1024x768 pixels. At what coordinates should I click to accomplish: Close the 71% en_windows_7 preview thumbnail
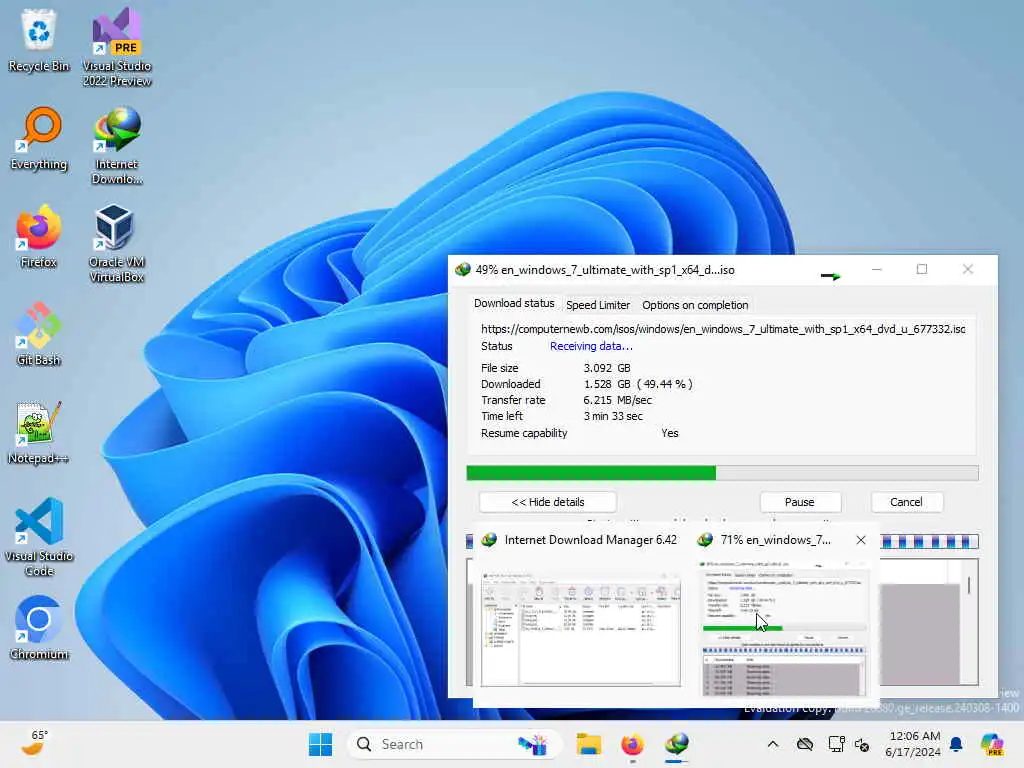tap(861, 539)
